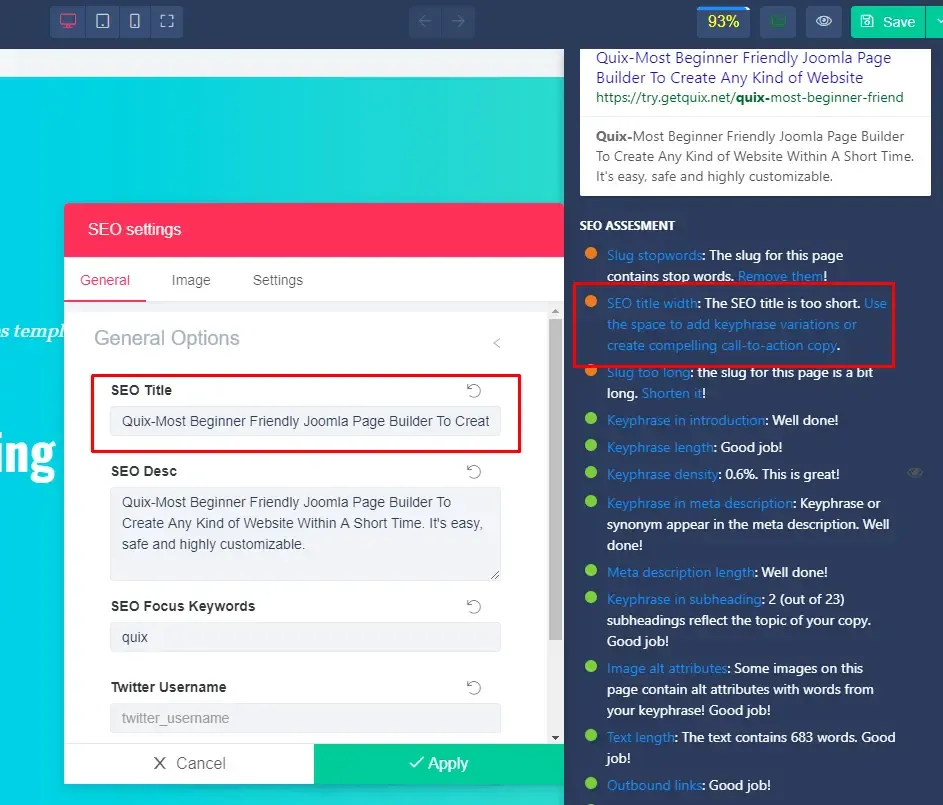This screenshot has height=805, width=943.
Task: Switch to tablet preview mode icon
Action: (103, 22)
